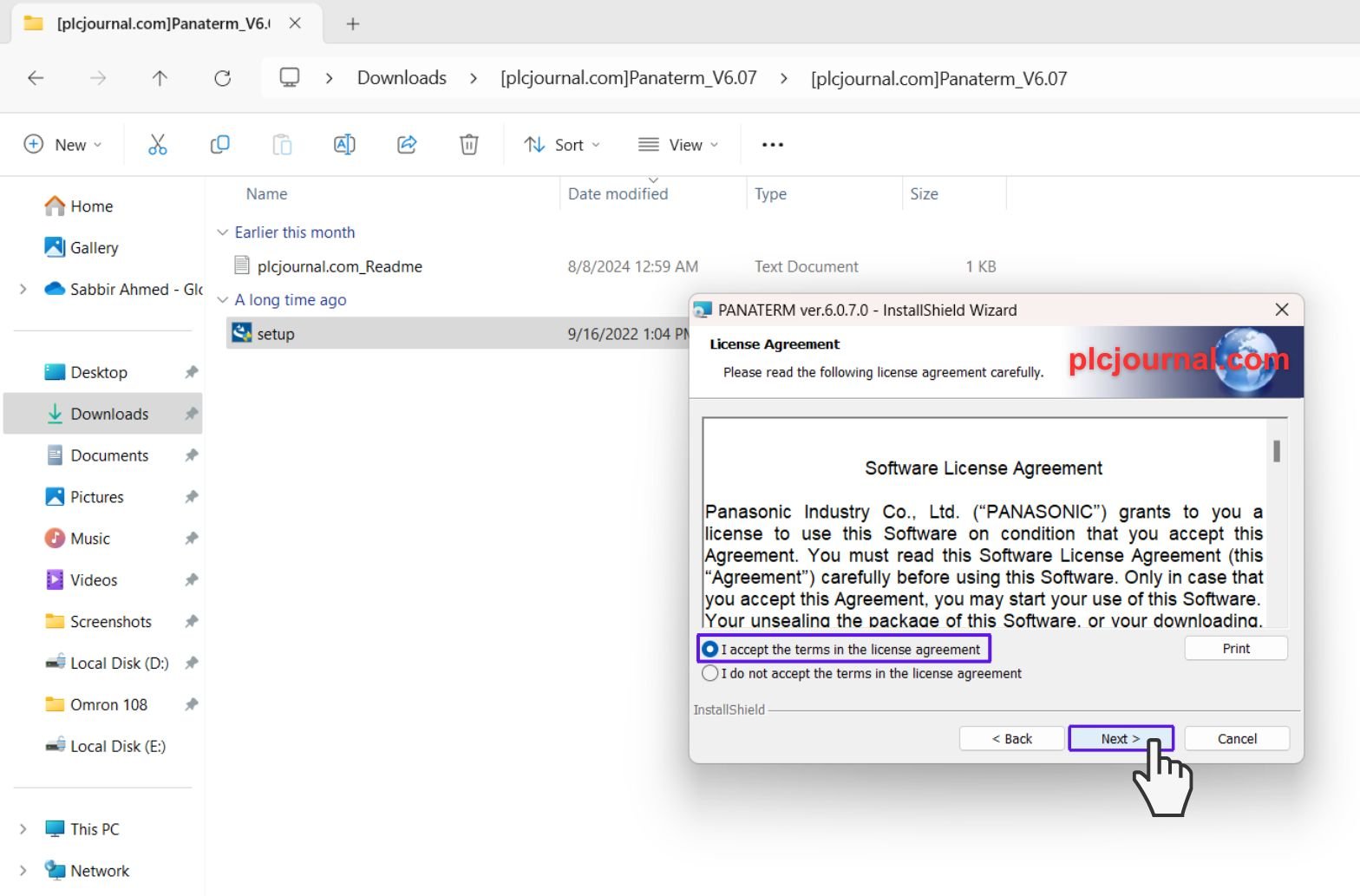Print the license agreement
The image size is (1360, 896).
[1236, 649]
